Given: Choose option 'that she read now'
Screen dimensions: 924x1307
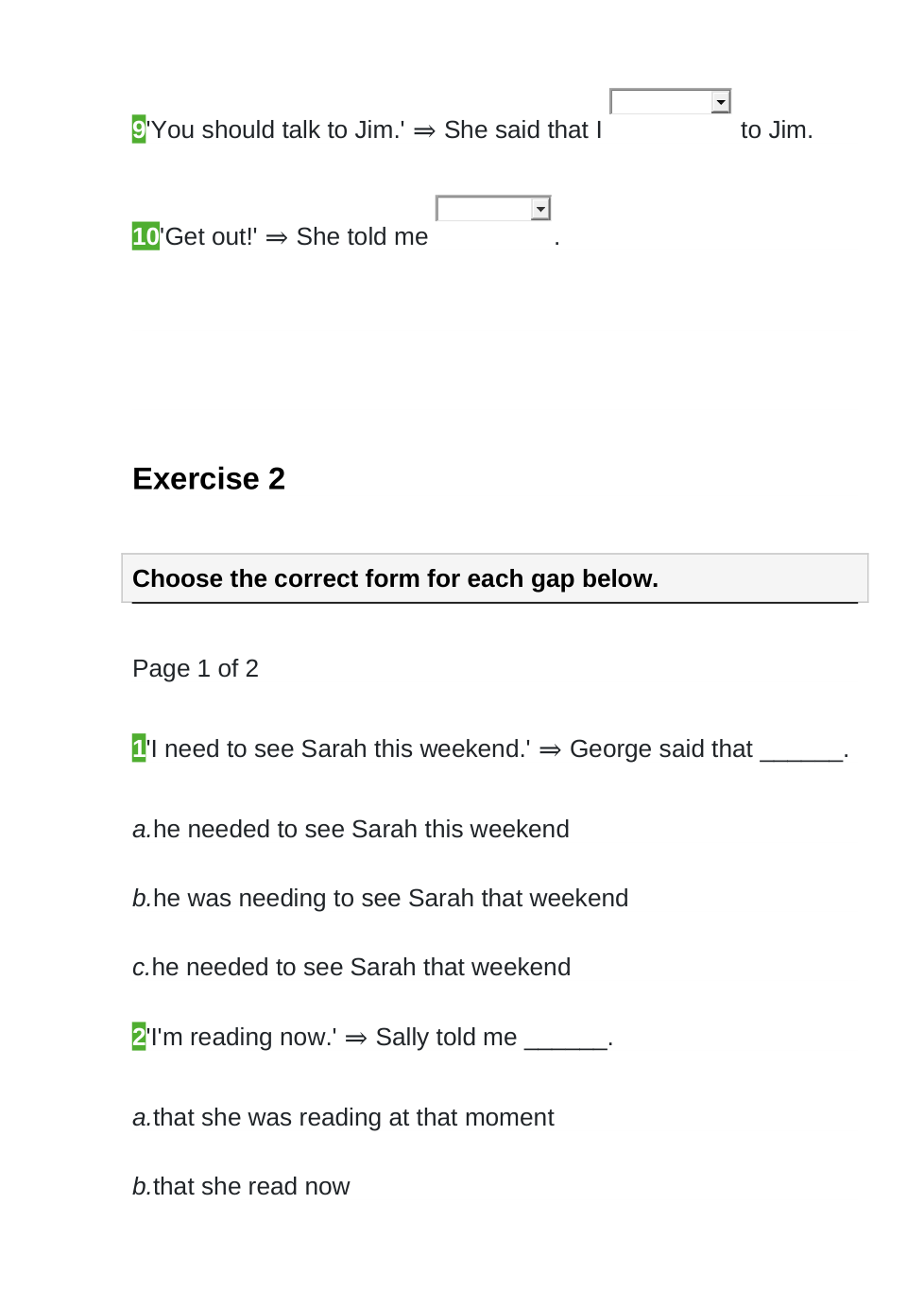Looking at the screenshot, I should [250, 1186].
